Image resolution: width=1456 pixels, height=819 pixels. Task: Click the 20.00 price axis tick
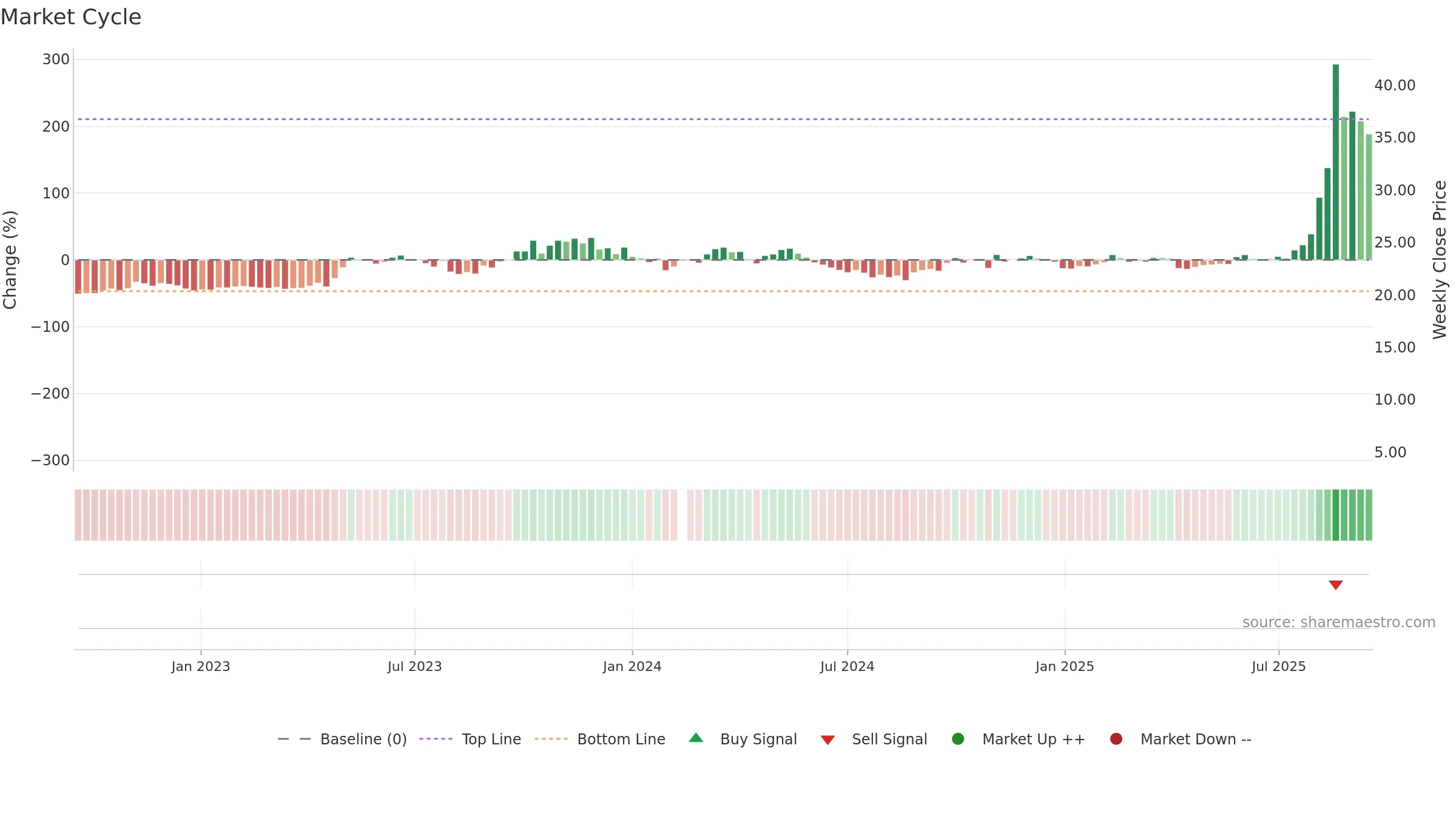(1395, 295)
